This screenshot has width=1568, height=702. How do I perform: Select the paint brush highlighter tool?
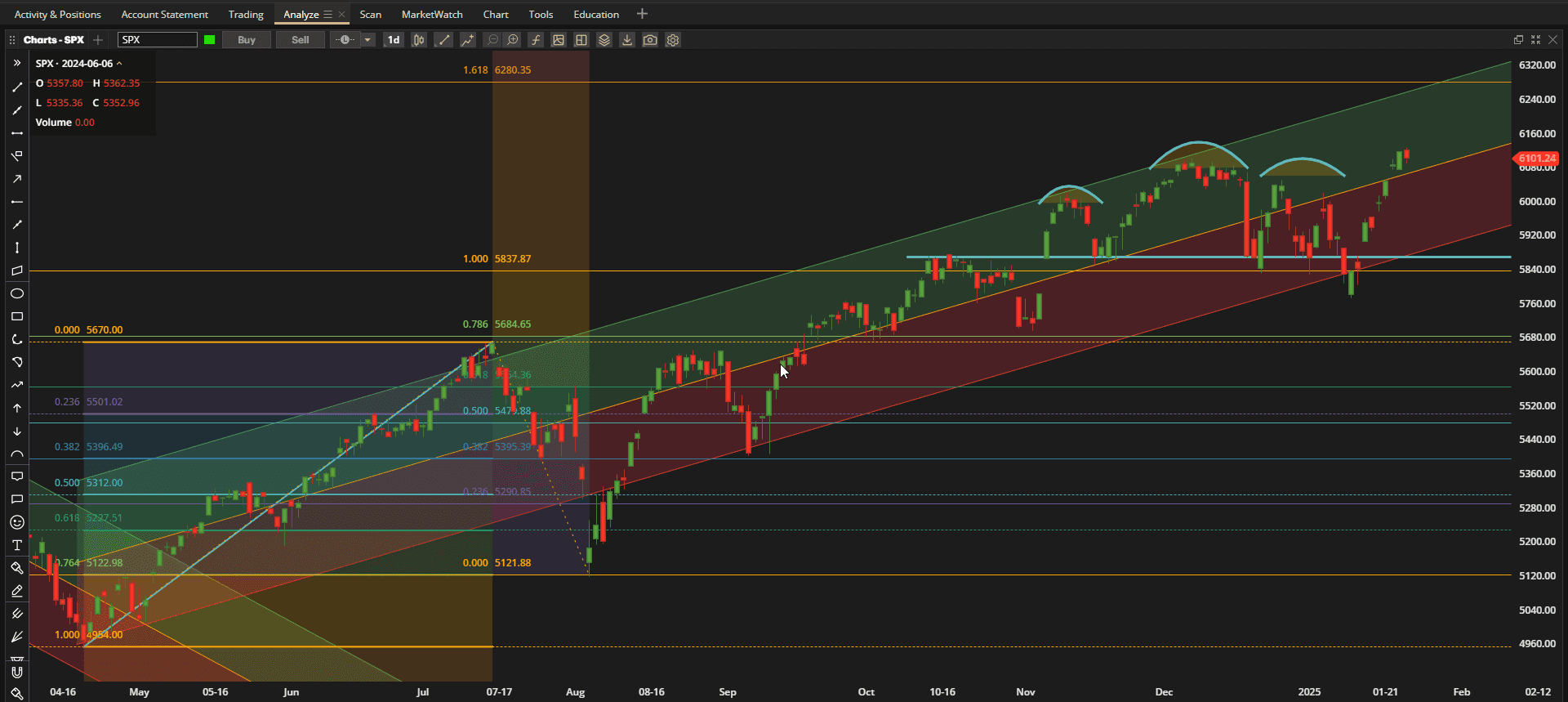click(17, 568)
